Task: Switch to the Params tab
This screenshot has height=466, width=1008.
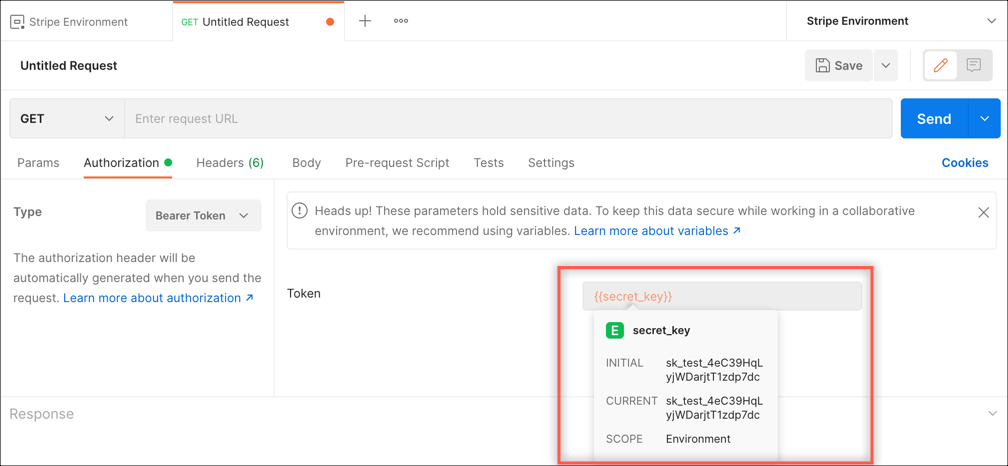Action: coord(38,163)
